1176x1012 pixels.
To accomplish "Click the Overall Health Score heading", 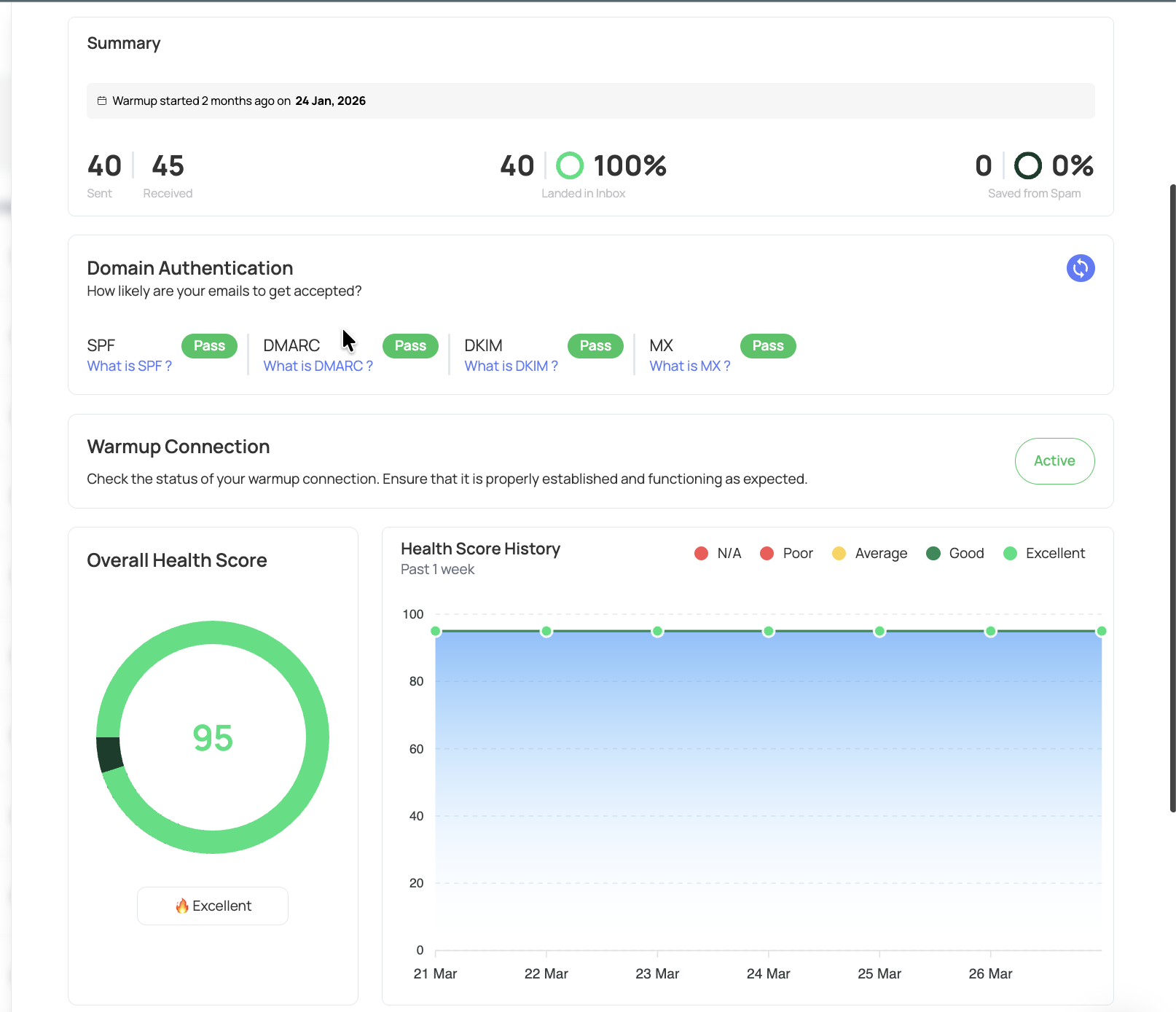I will point(177,560).
